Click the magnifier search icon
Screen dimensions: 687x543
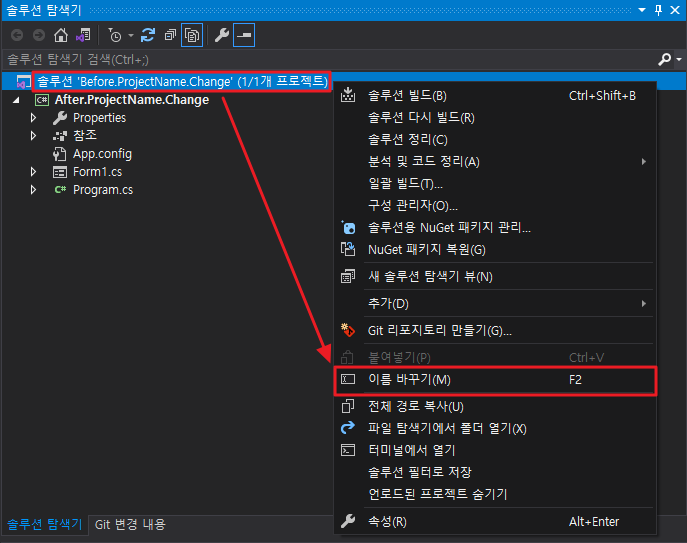pyautogui.click(x=664, y=59)
